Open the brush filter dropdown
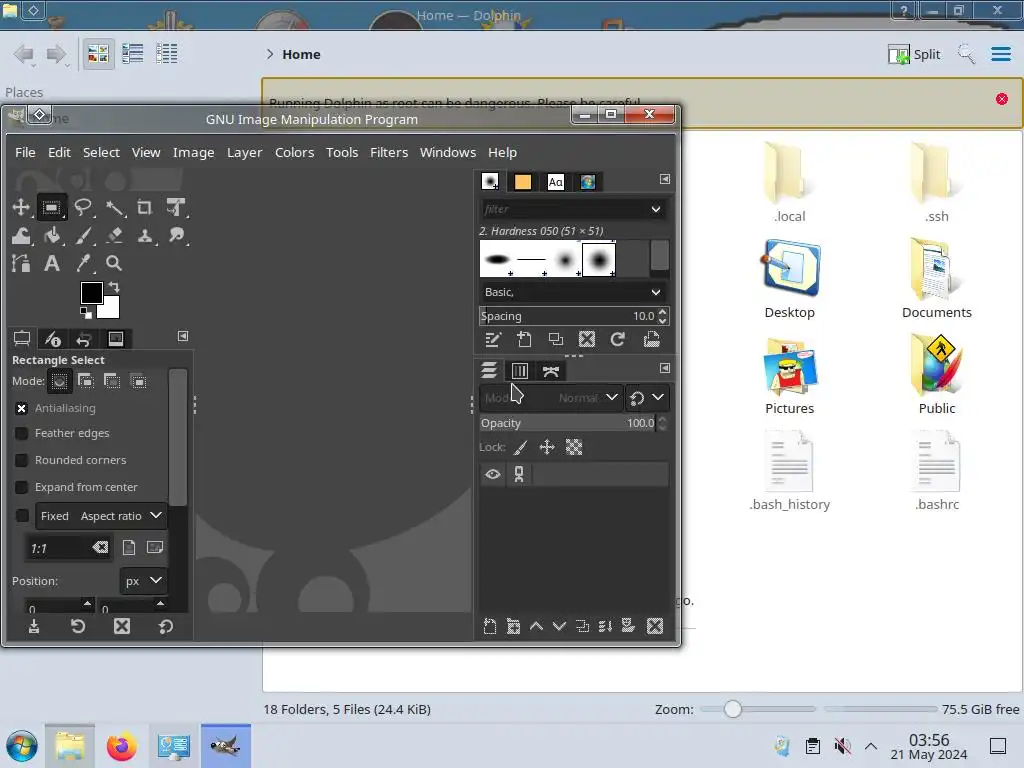The height and width of the screenshot is (768, 1024). point(656,209)
